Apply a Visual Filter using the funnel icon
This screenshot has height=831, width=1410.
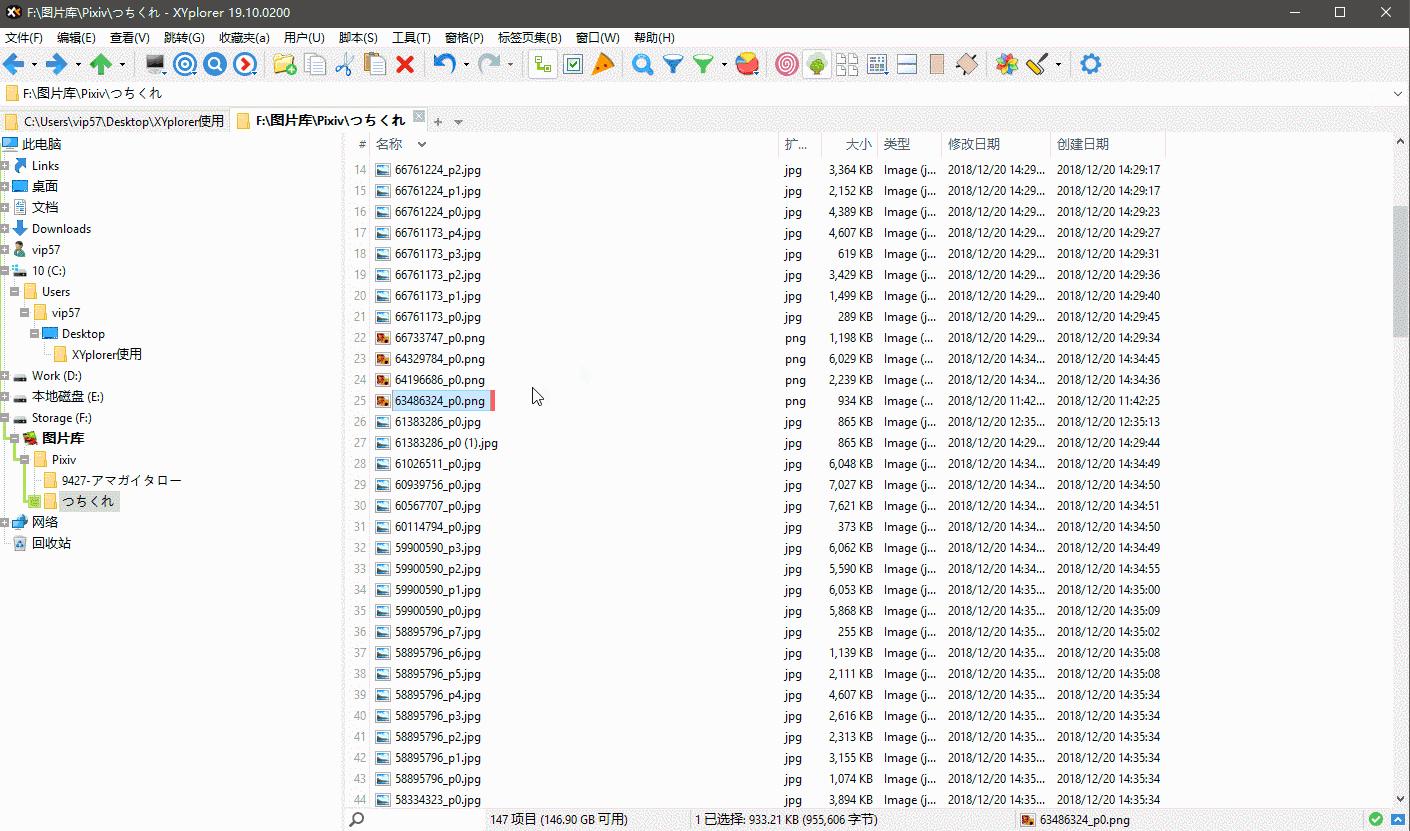click(672, 63)
